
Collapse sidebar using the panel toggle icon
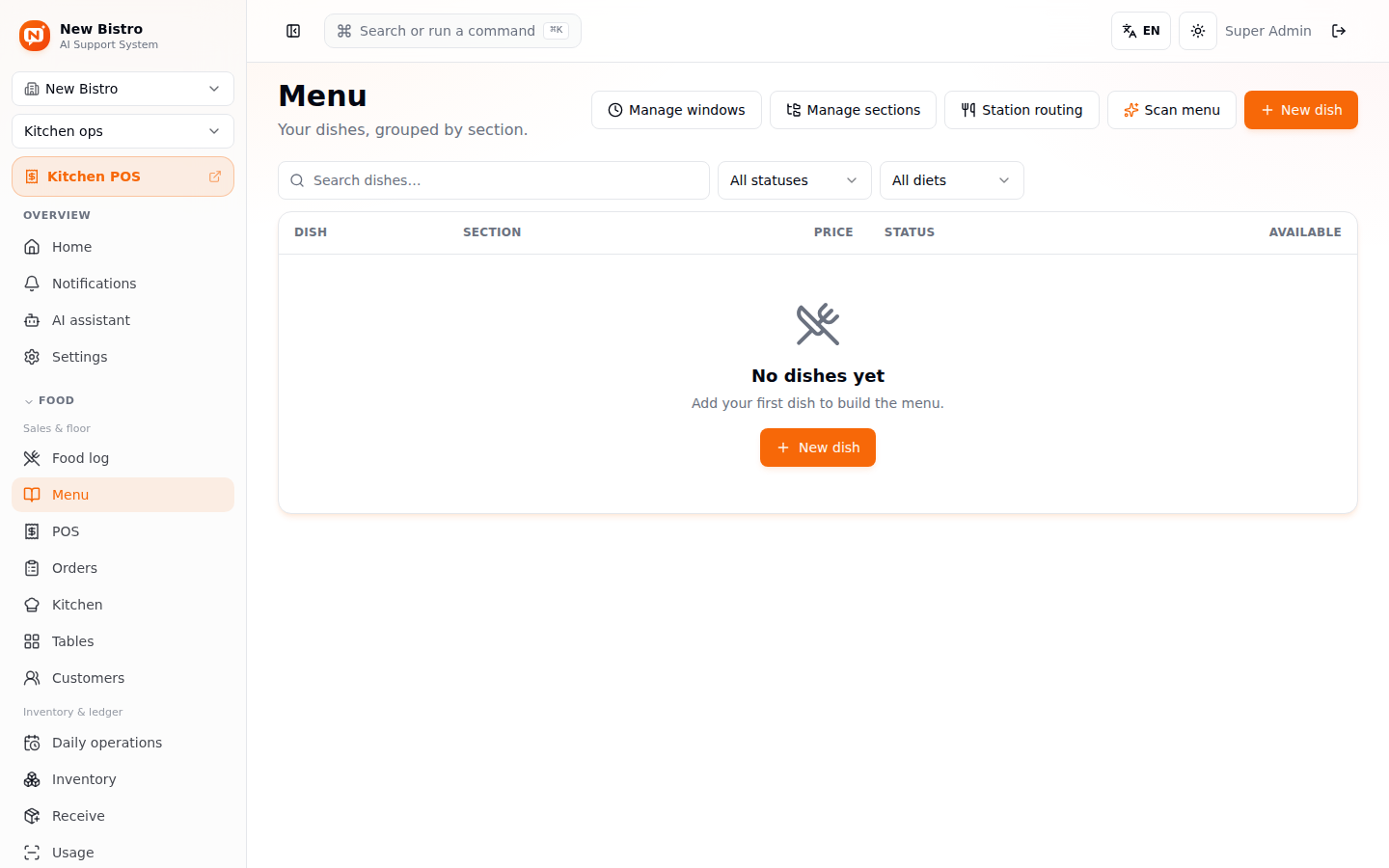(x=293, y=31)
